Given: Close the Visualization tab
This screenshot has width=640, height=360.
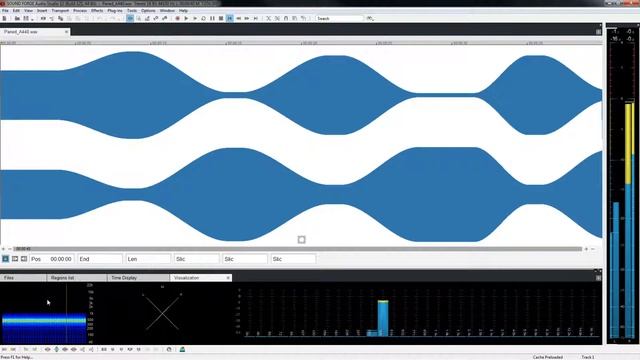Looking at the screenshot, I should 228,278.
